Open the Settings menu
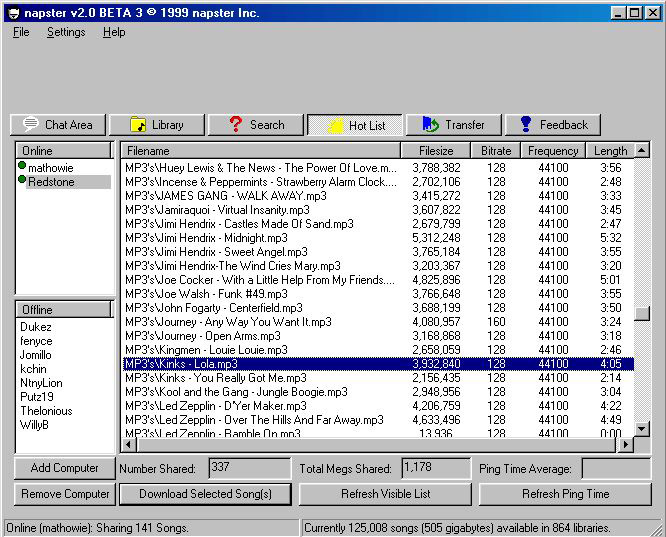 [x=66, y=32]
